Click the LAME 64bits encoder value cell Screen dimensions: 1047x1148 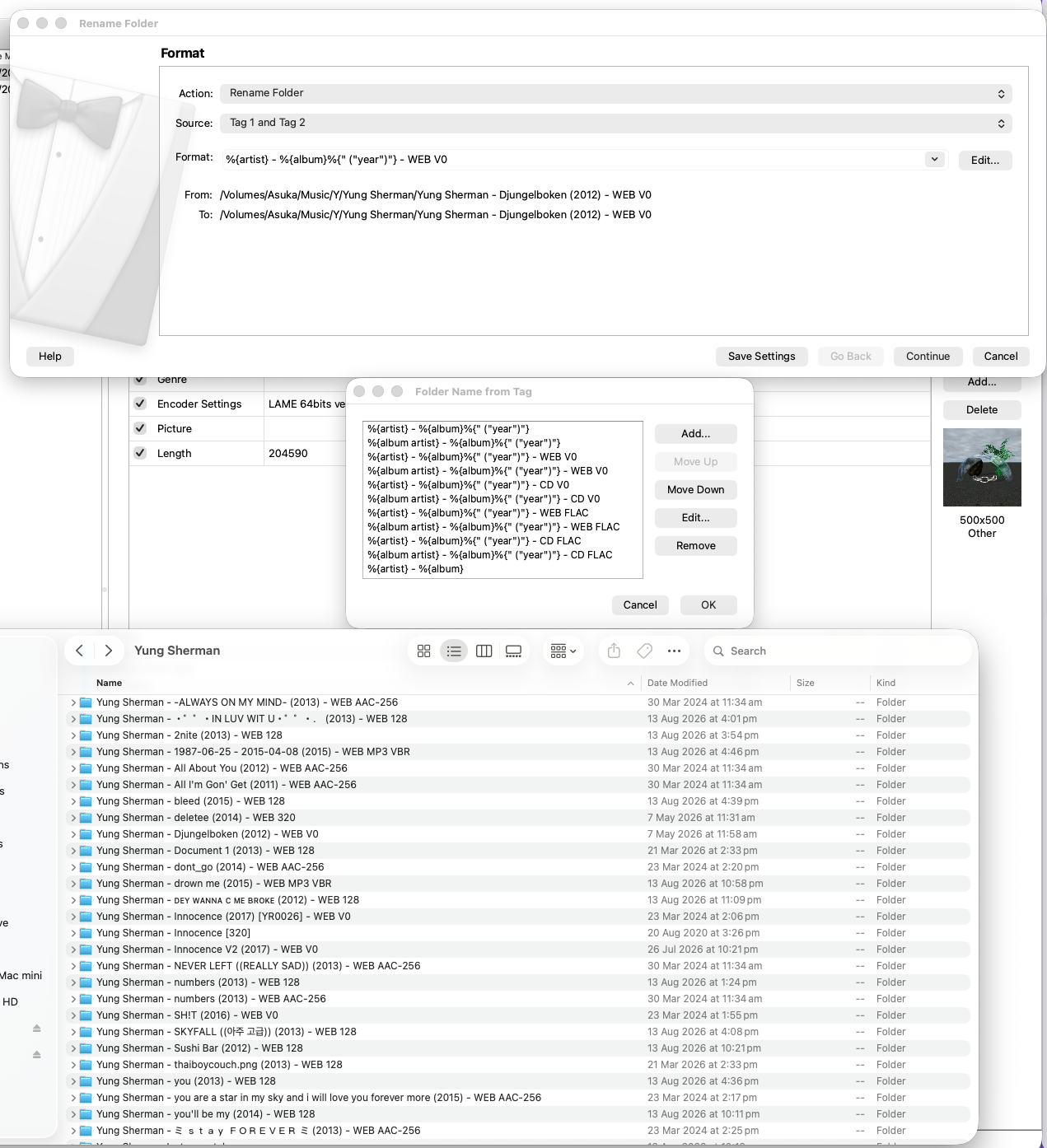point(306,404)
